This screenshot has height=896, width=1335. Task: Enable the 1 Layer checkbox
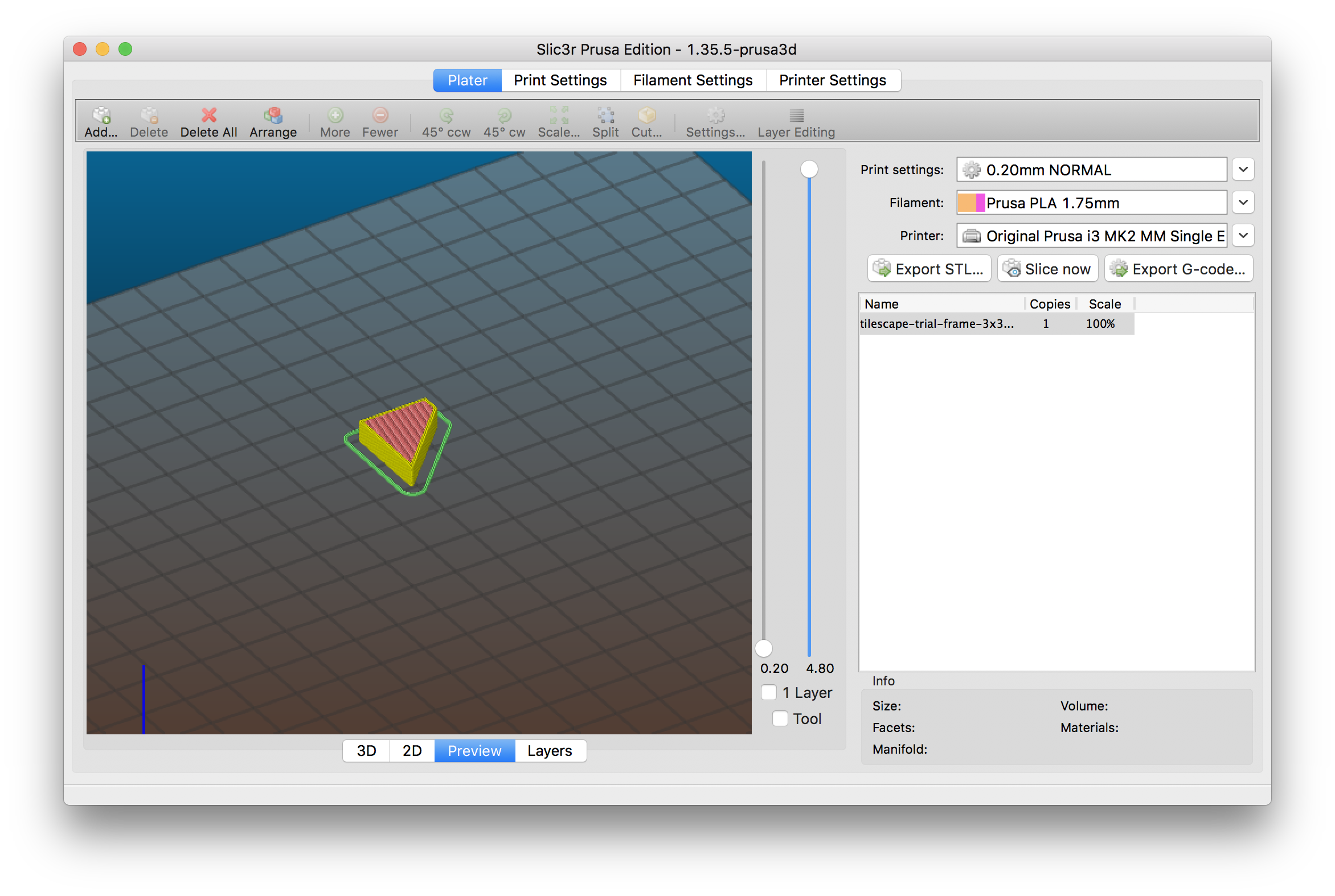click(x=768, y=693)
